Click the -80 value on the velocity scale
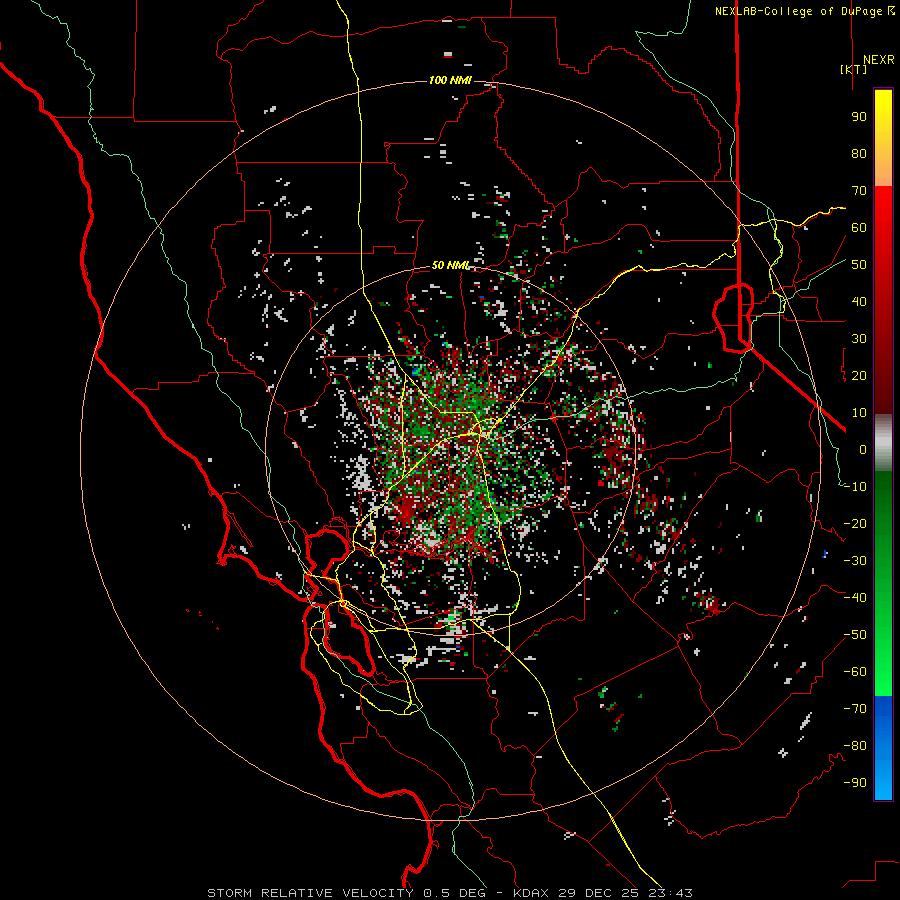Viewport: 900px width, 900px height. 855,746
